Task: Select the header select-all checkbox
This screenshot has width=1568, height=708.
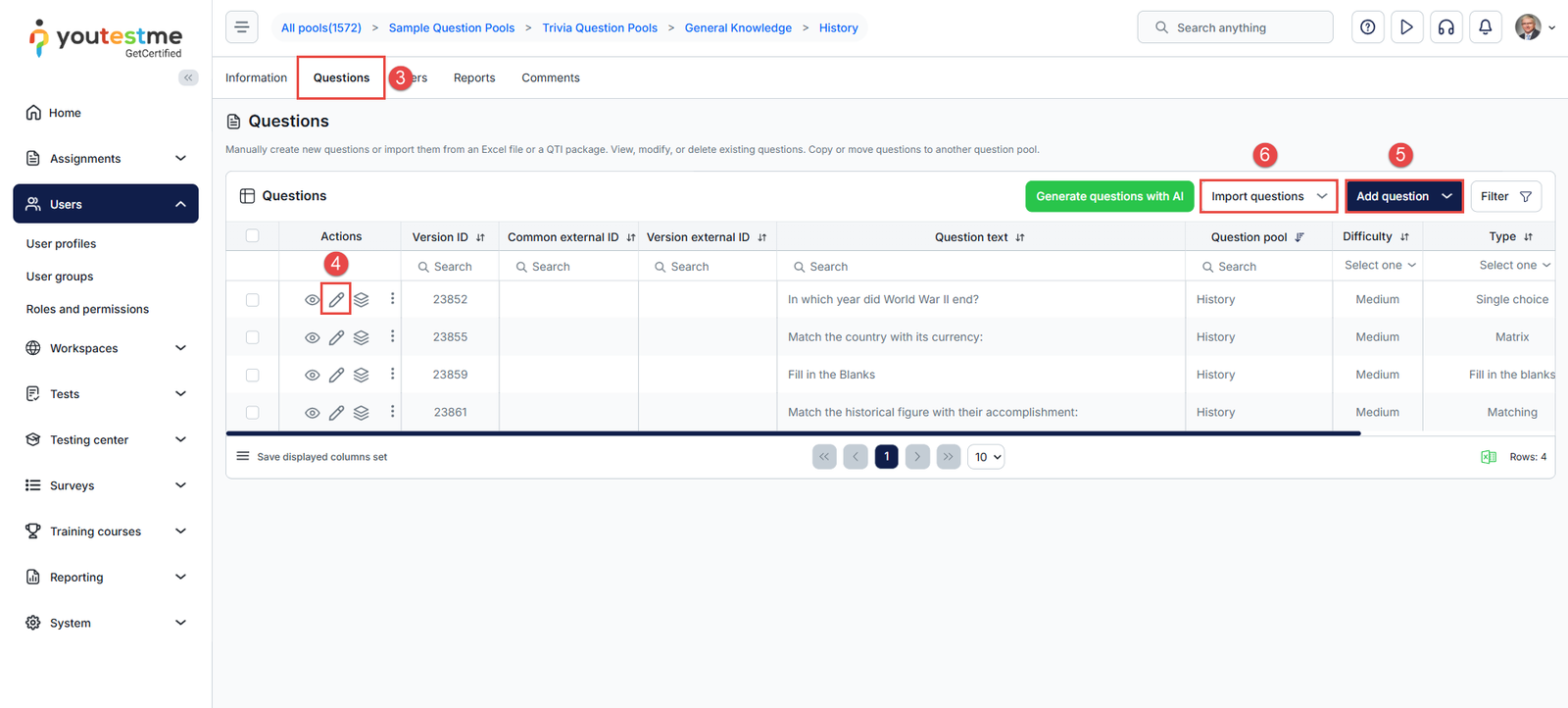Action: pos(253,236)
